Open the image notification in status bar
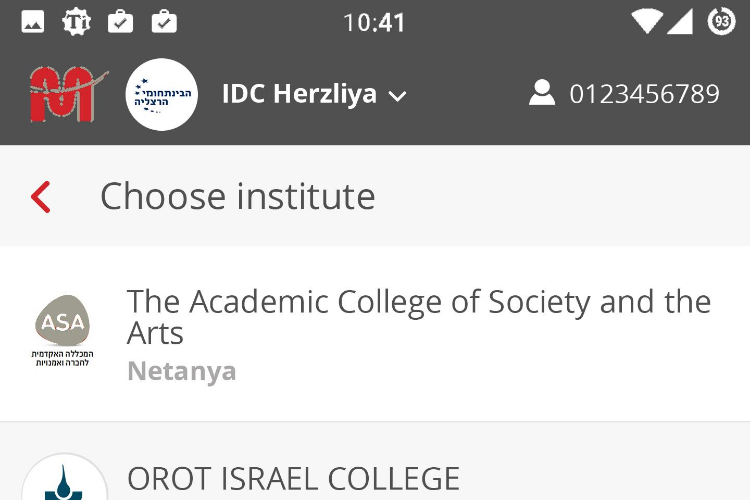 (x=33, y=22)
